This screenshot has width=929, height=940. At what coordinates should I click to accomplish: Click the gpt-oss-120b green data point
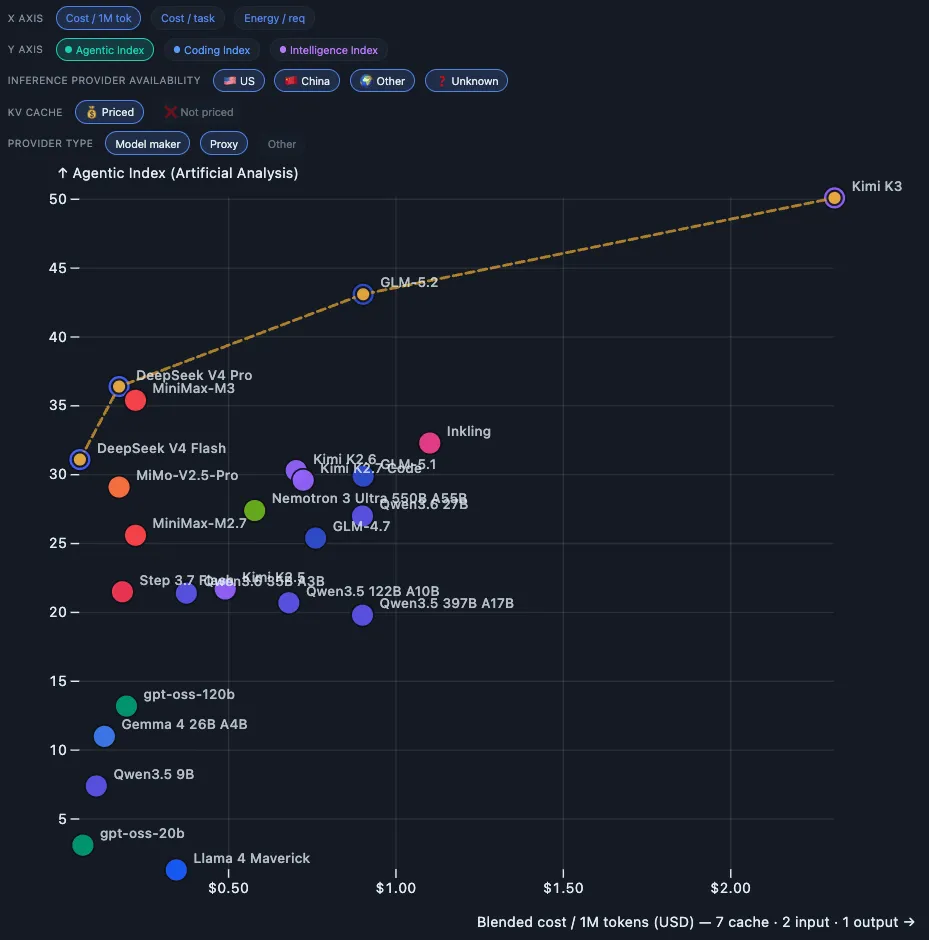(x=126, y=706)
